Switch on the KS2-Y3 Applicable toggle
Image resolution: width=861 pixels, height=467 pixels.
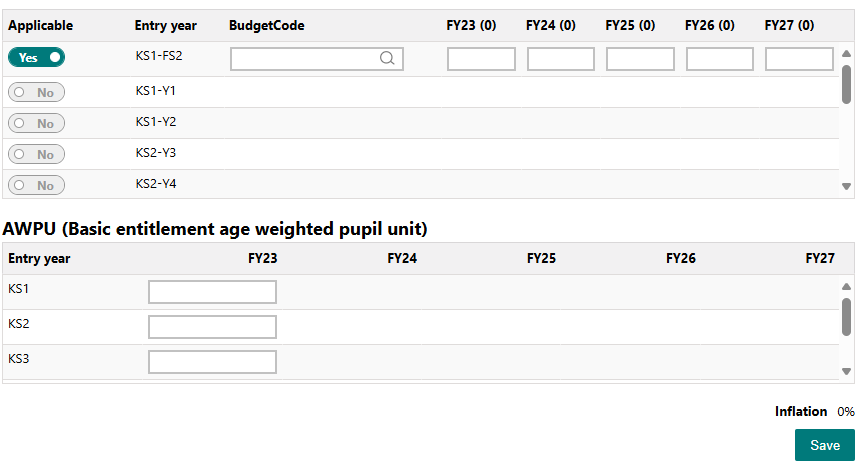[x=36, y=154]
